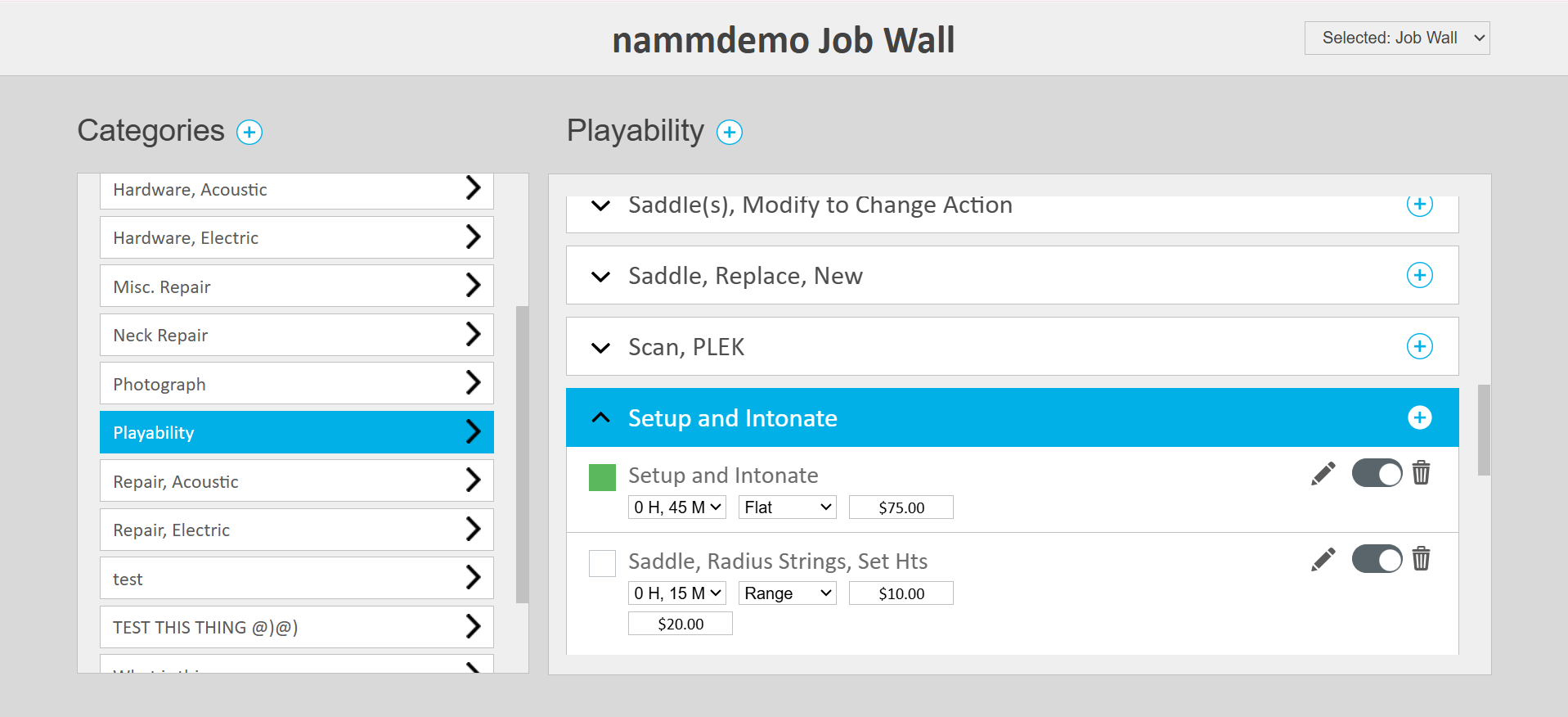The height and width of the screenshot is (717, 1568).
Task: Check the Saddle, Radius Strings box
Action: [602, 563]
